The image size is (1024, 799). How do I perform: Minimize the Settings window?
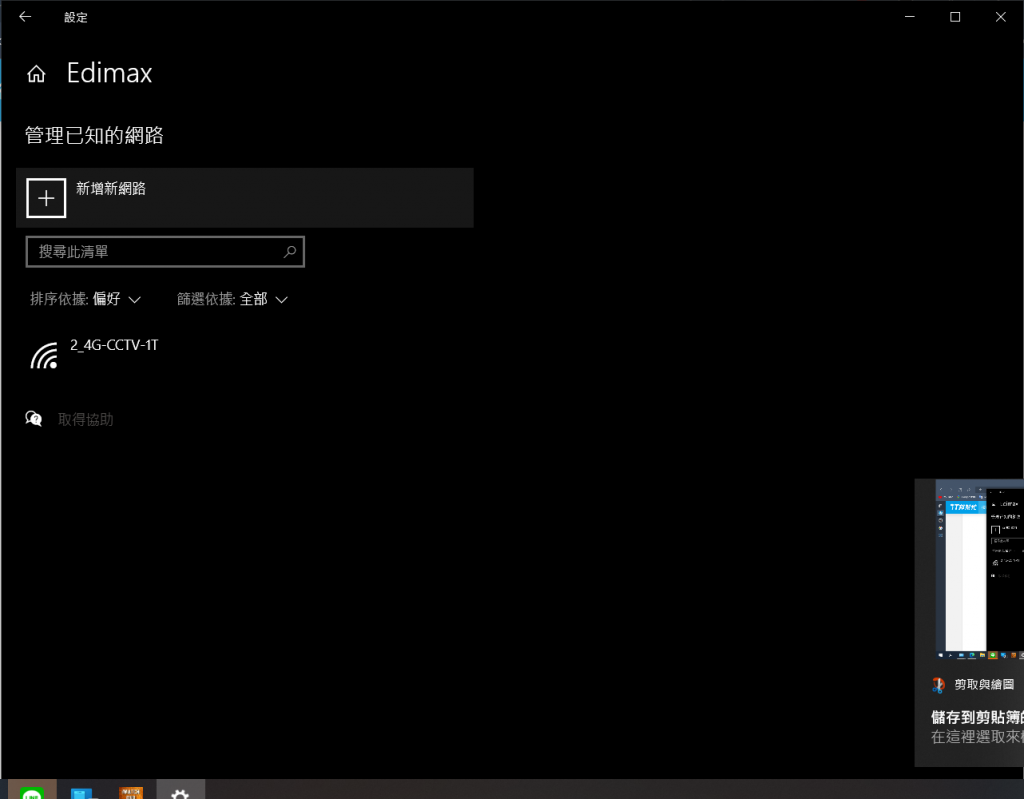[910, 17]
